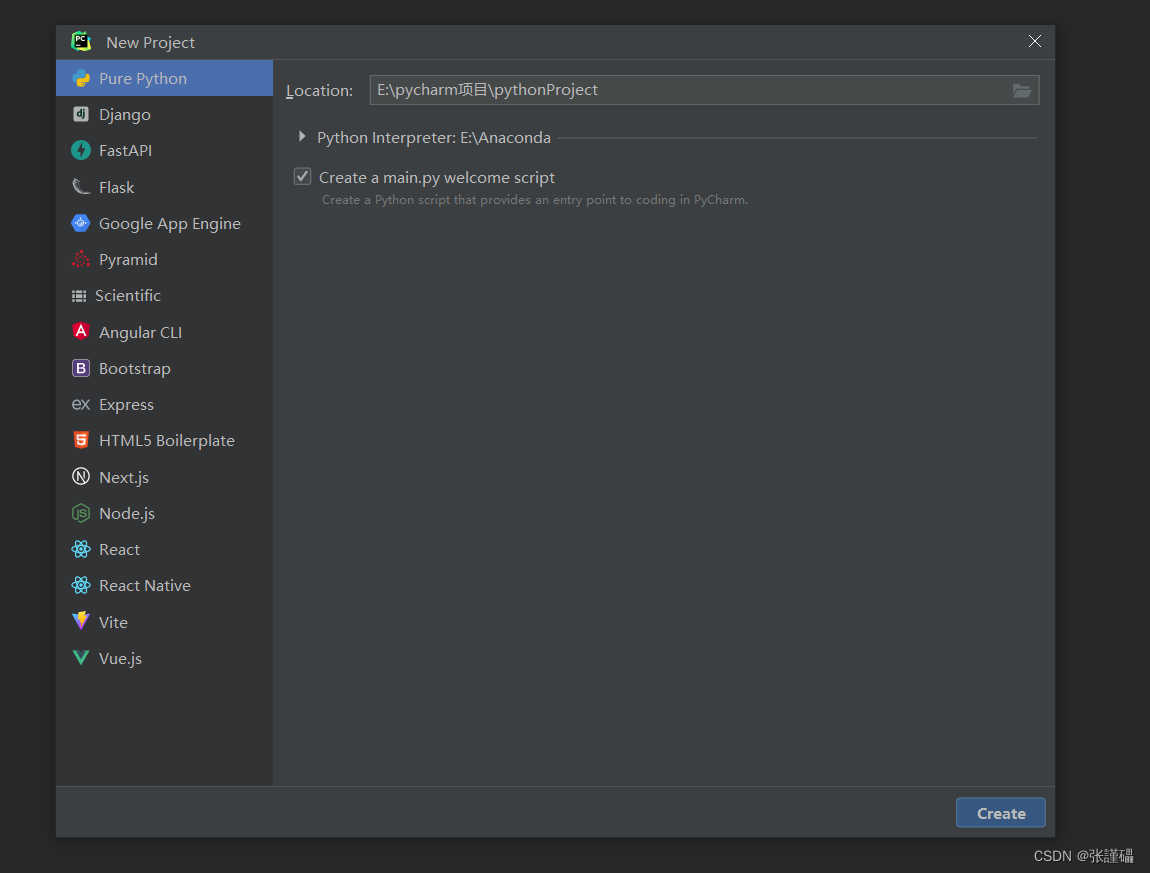Close the New Project dialog
The height and width of the screenshot is (873, 1150).
(1034, 41)
